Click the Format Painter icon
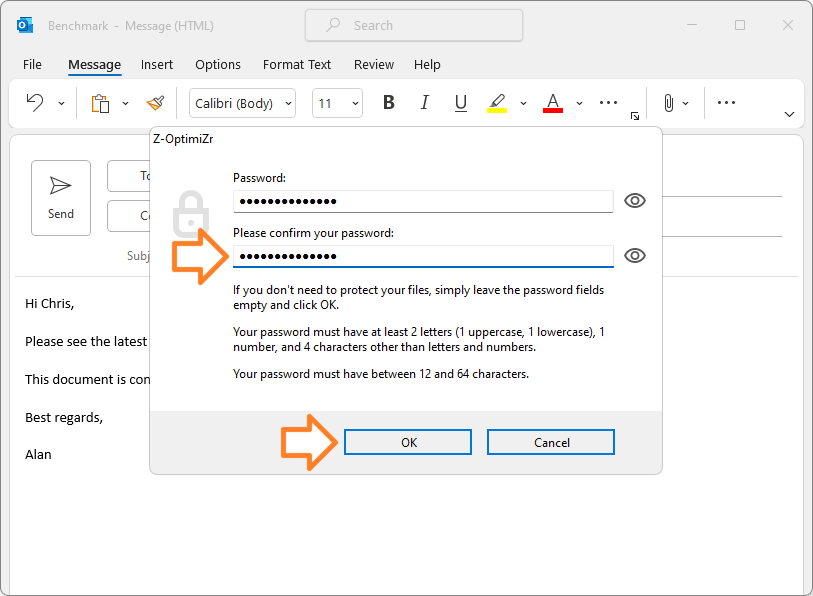The width and height of the screenshot is (813, 596). [x=155, y=102]
